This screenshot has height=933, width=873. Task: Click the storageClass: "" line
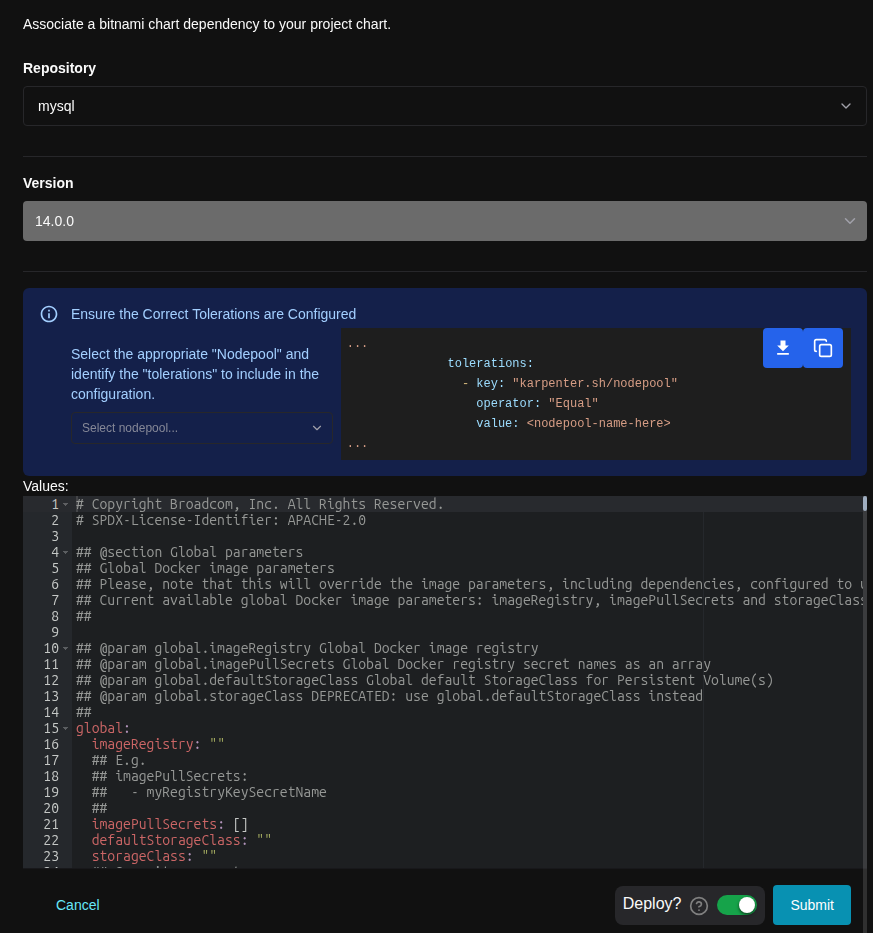[154, 856]
